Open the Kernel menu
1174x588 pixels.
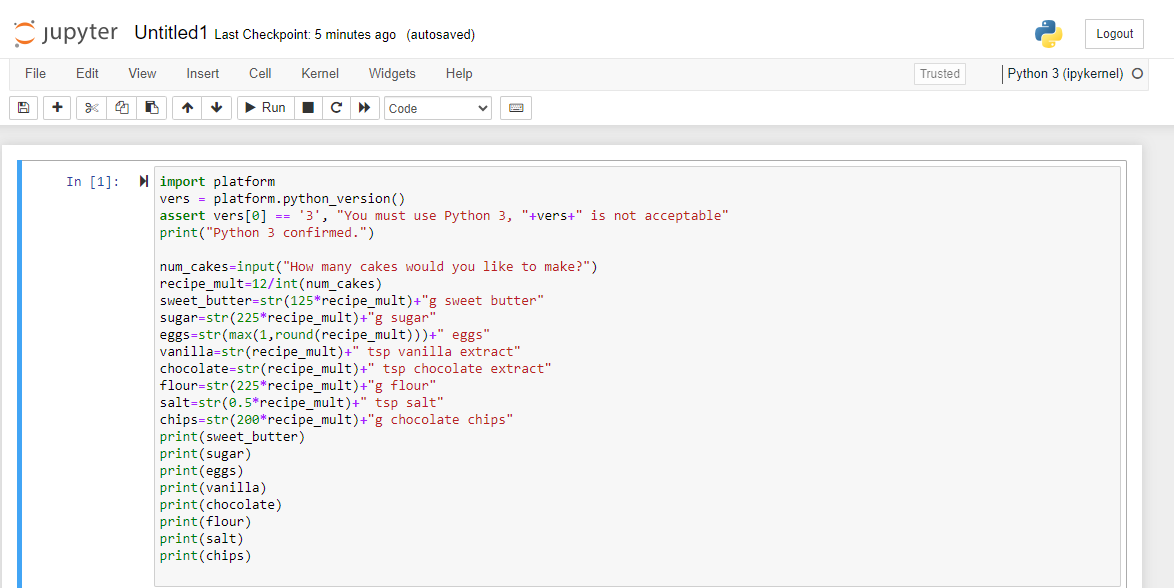point(320,74)
